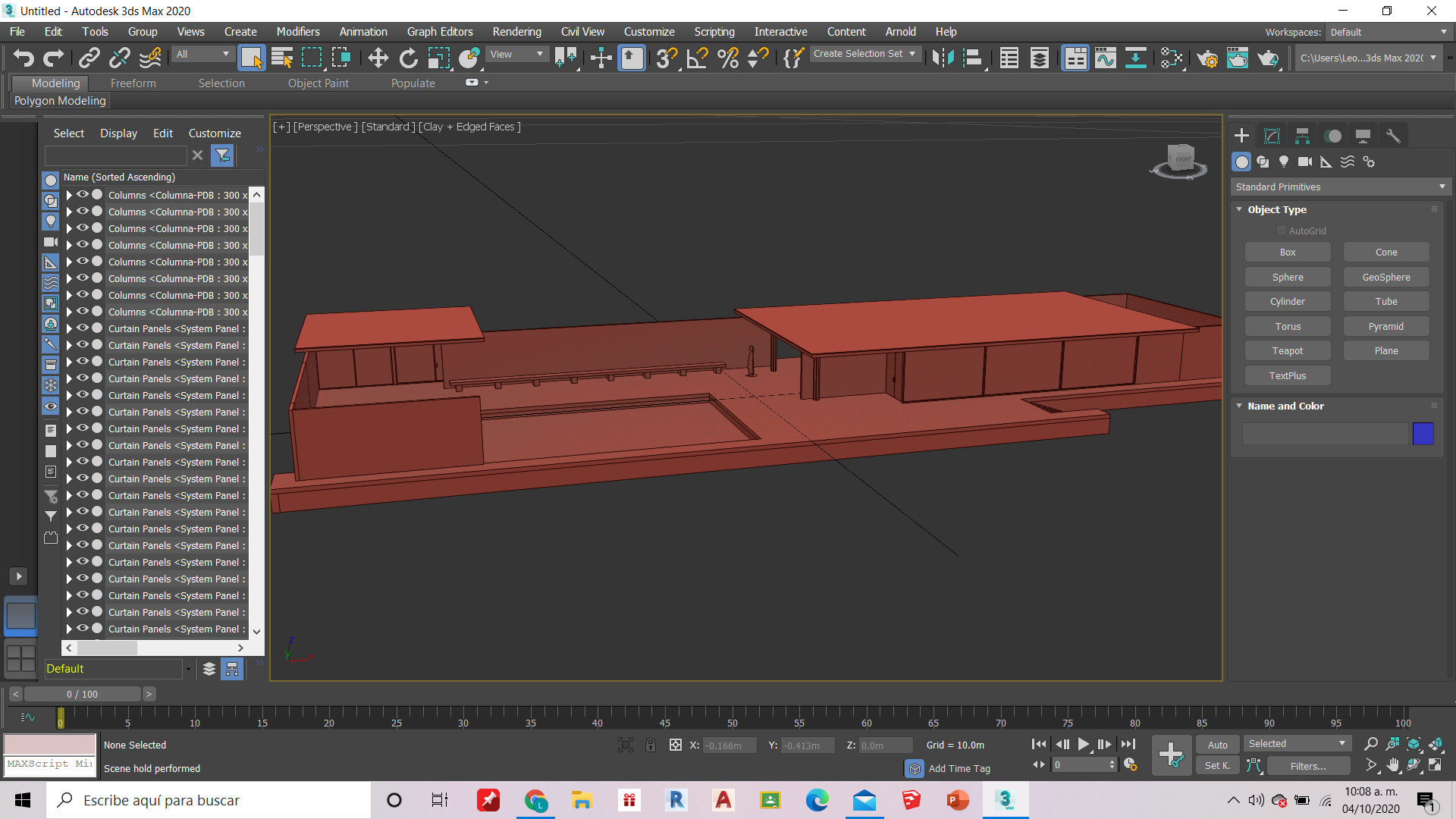Image resolution: width=1456 pixels, height=819 pixels.
Task: Open scene explorer Display menu
Action: tap(119, 133)
